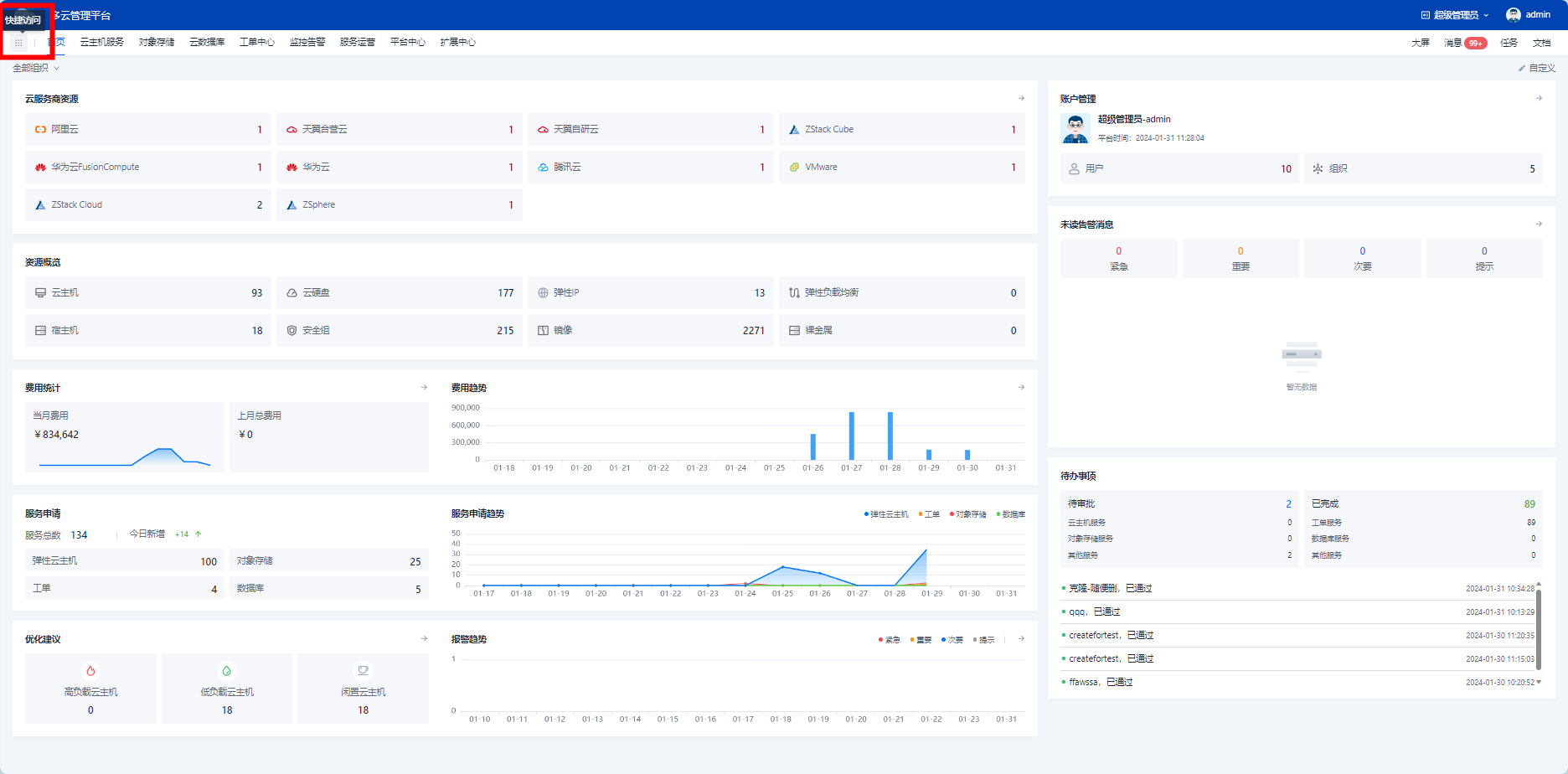Open the 大屏 view link
This screenshot has height=774, width=1568.
1421,44
